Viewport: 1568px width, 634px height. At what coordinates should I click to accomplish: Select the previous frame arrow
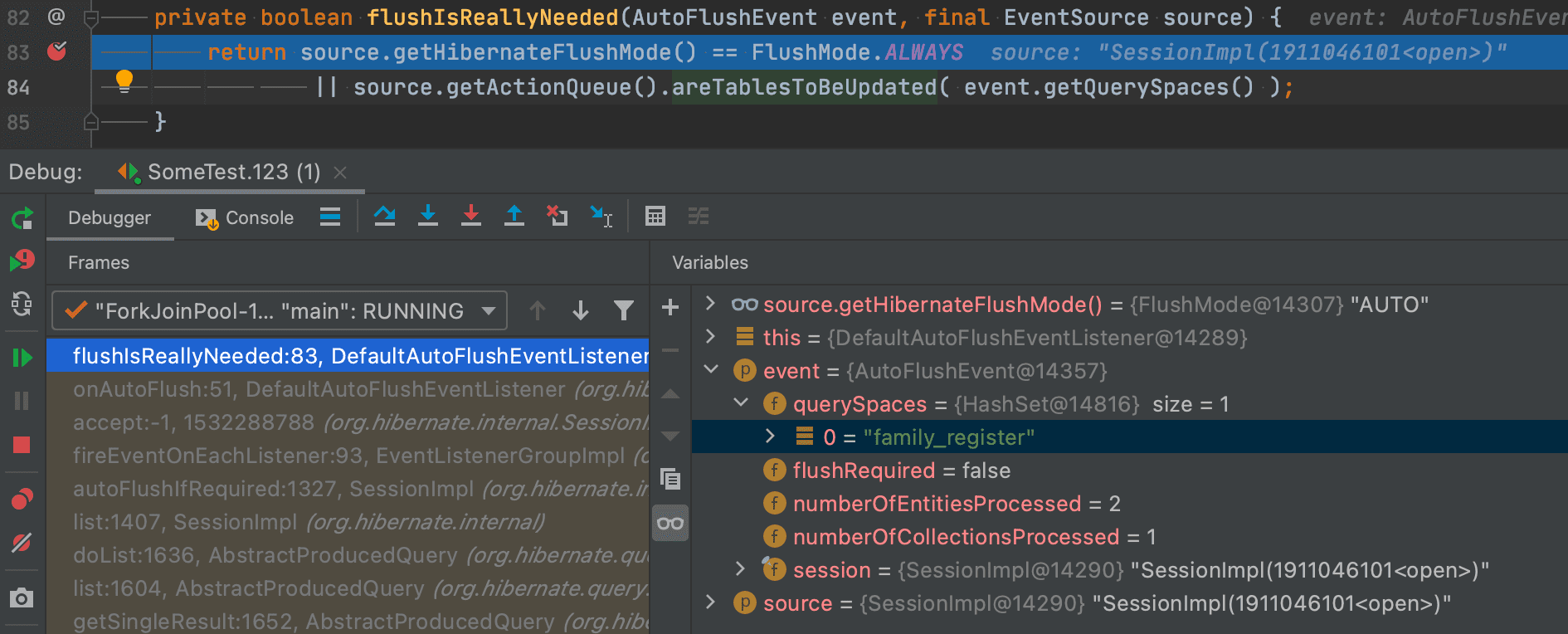538,311
